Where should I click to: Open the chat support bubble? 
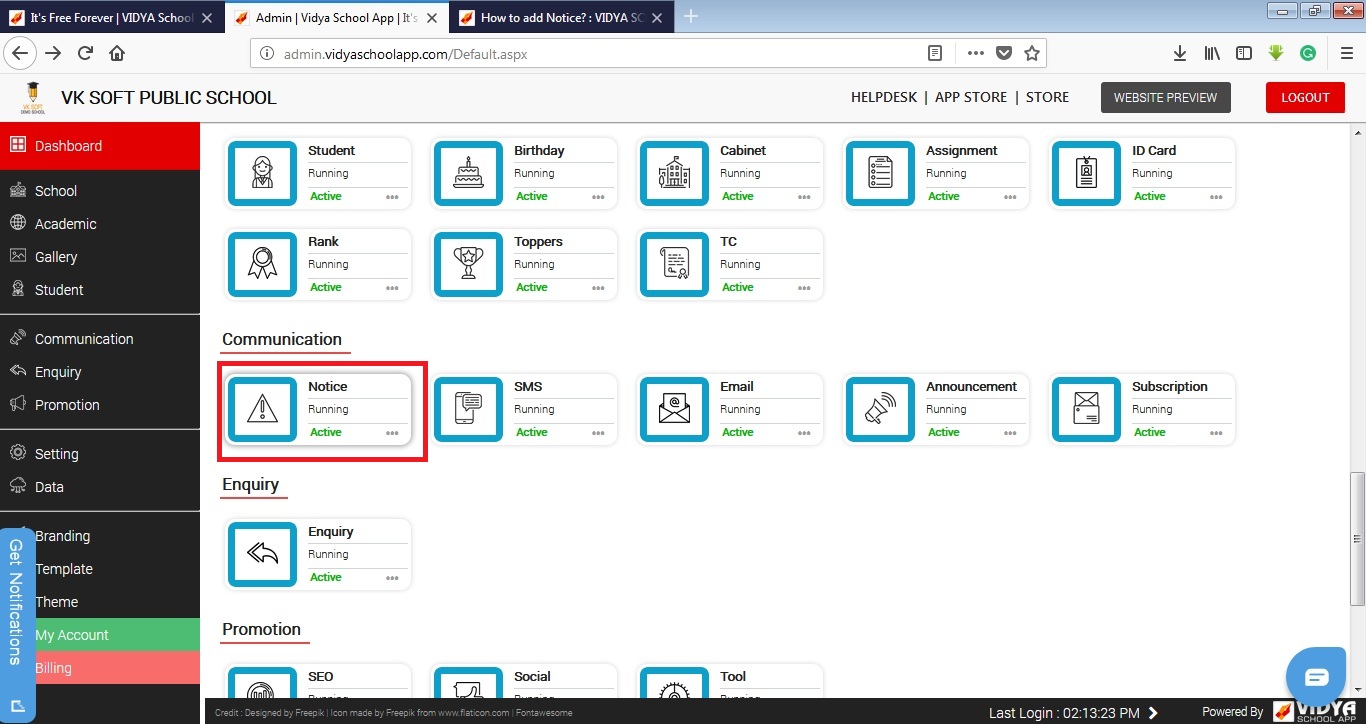[1317, 678]
